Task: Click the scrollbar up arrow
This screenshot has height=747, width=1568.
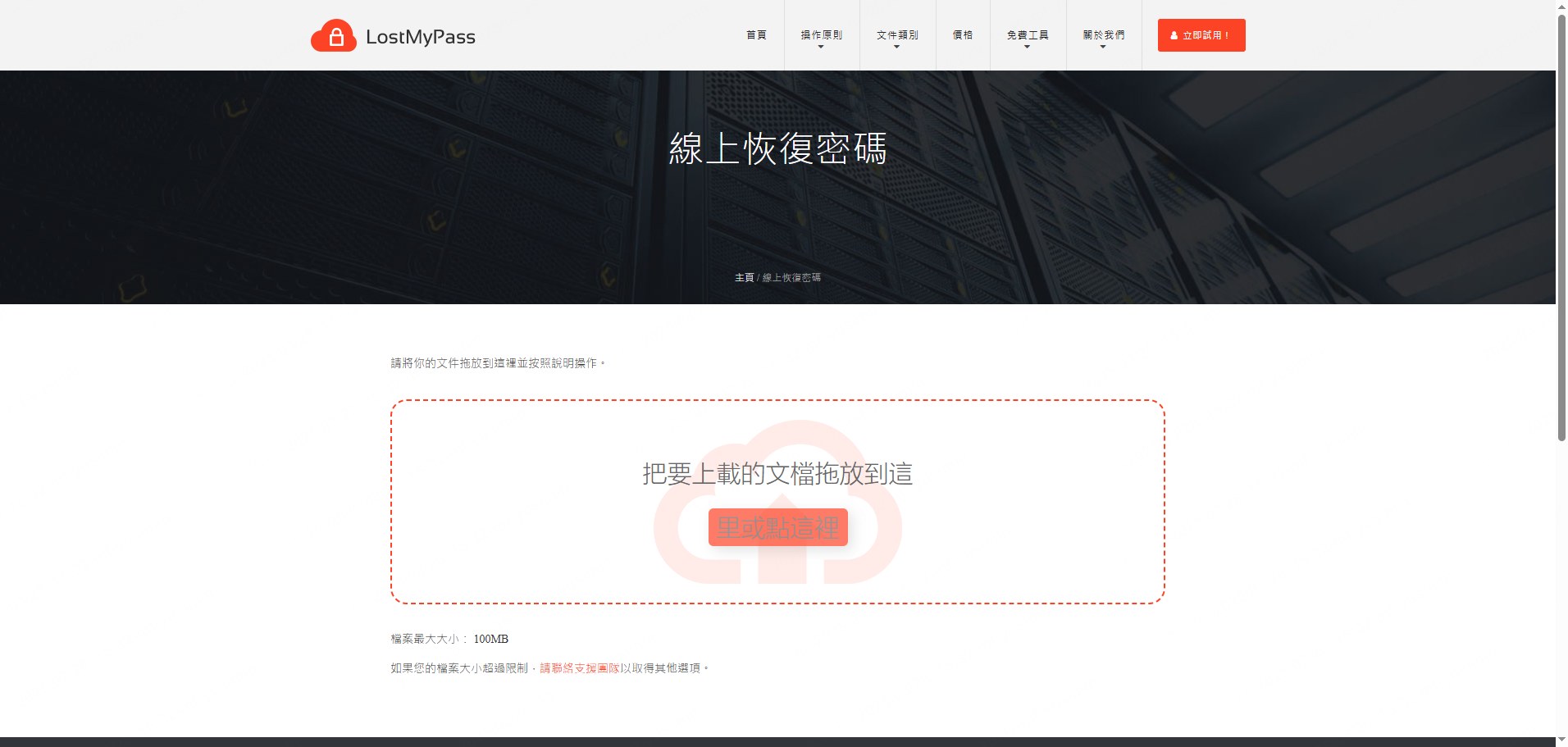Action: click(x=1561, y=6)
